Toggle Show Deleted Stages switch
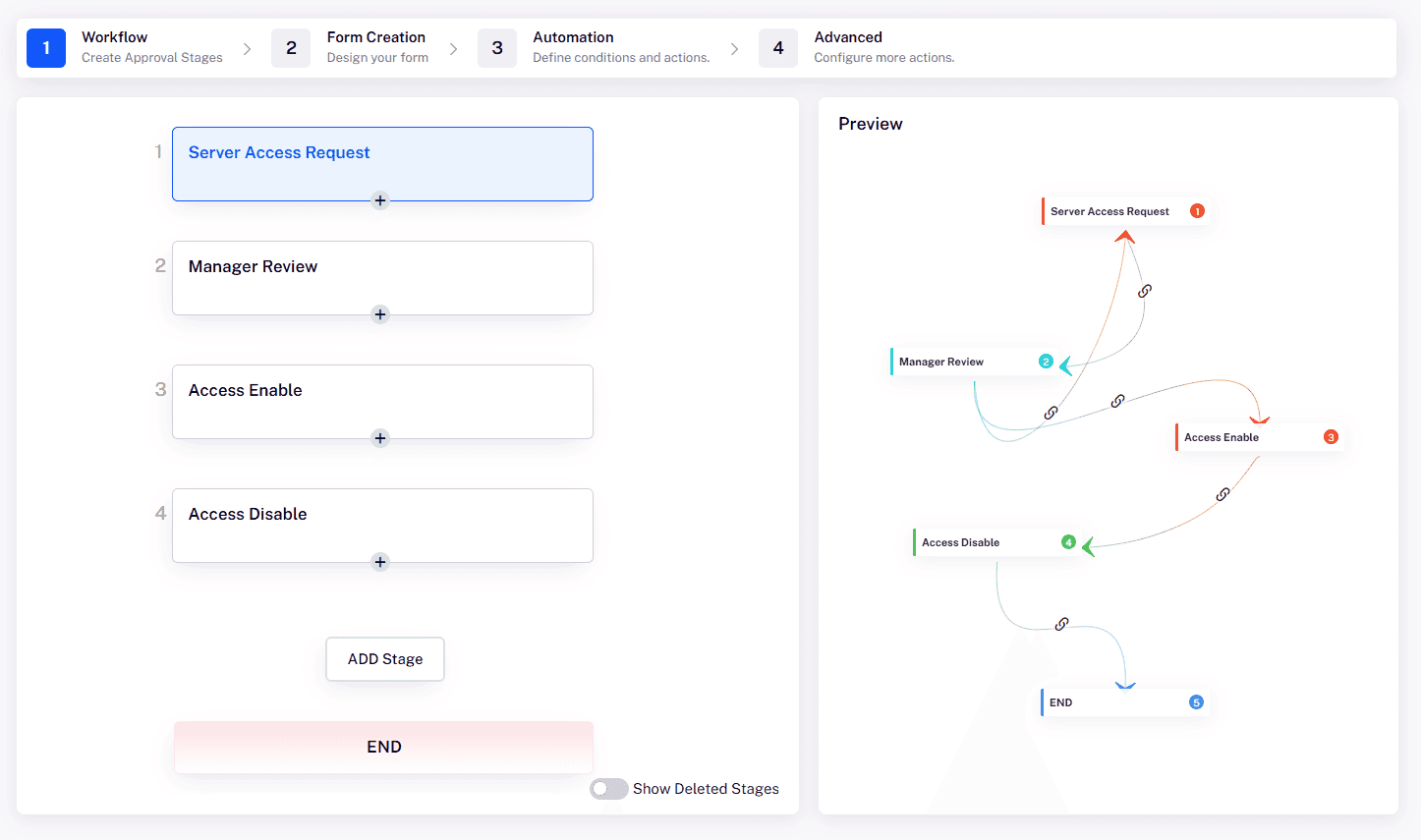 click(608, 789)
